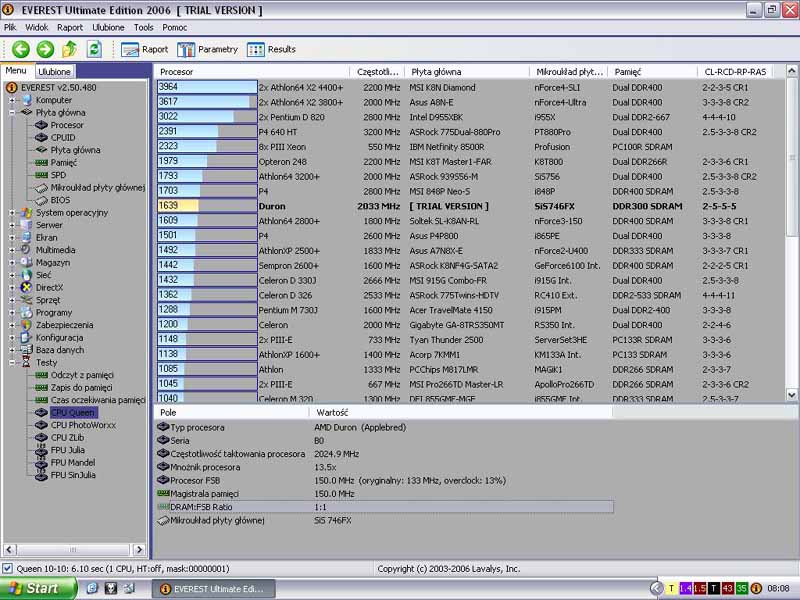
Task: Select the Odczyt z pamięci test
Action: click(82, 375)
